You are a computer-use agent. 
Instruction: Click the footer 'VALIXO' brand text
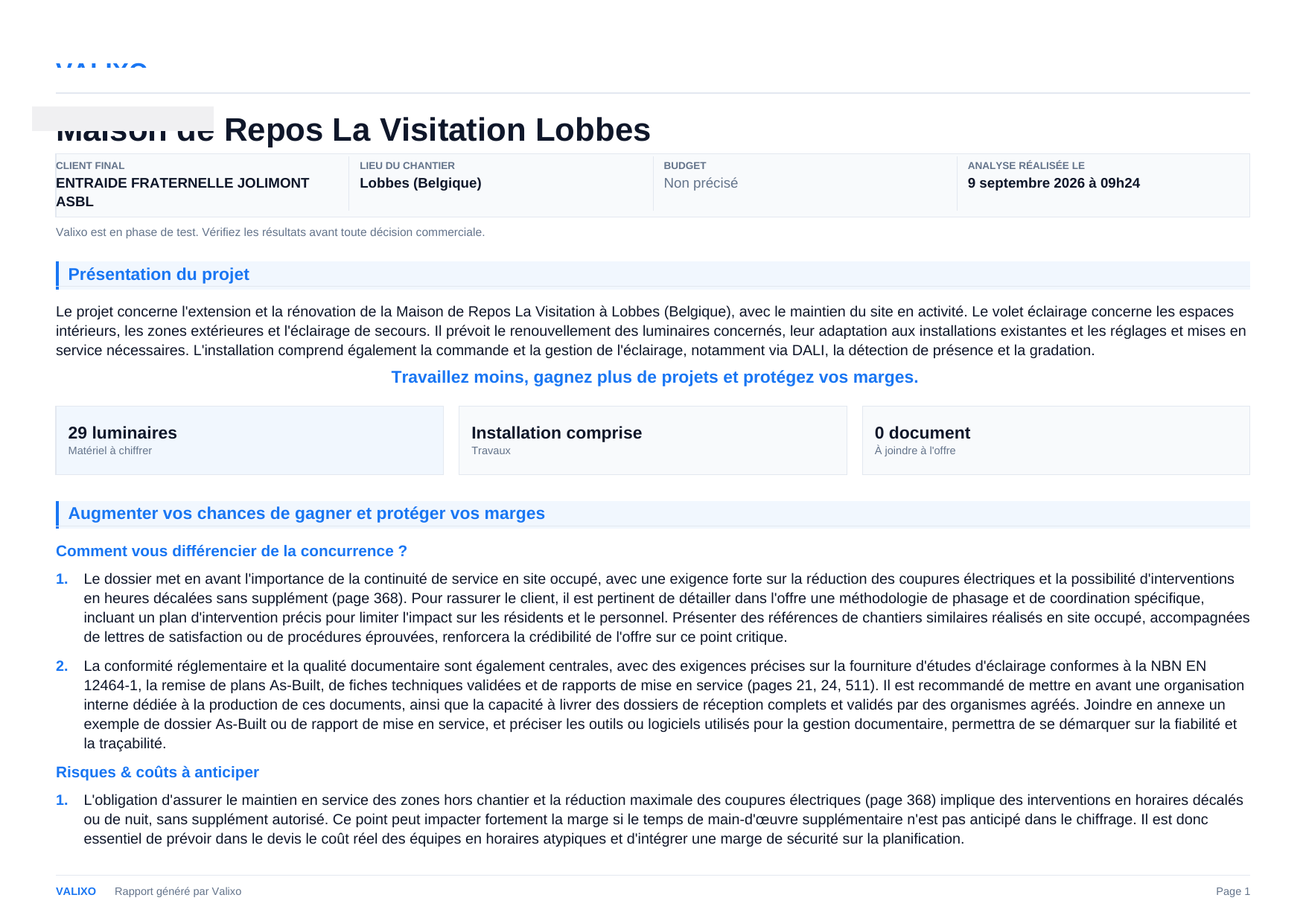76,891
